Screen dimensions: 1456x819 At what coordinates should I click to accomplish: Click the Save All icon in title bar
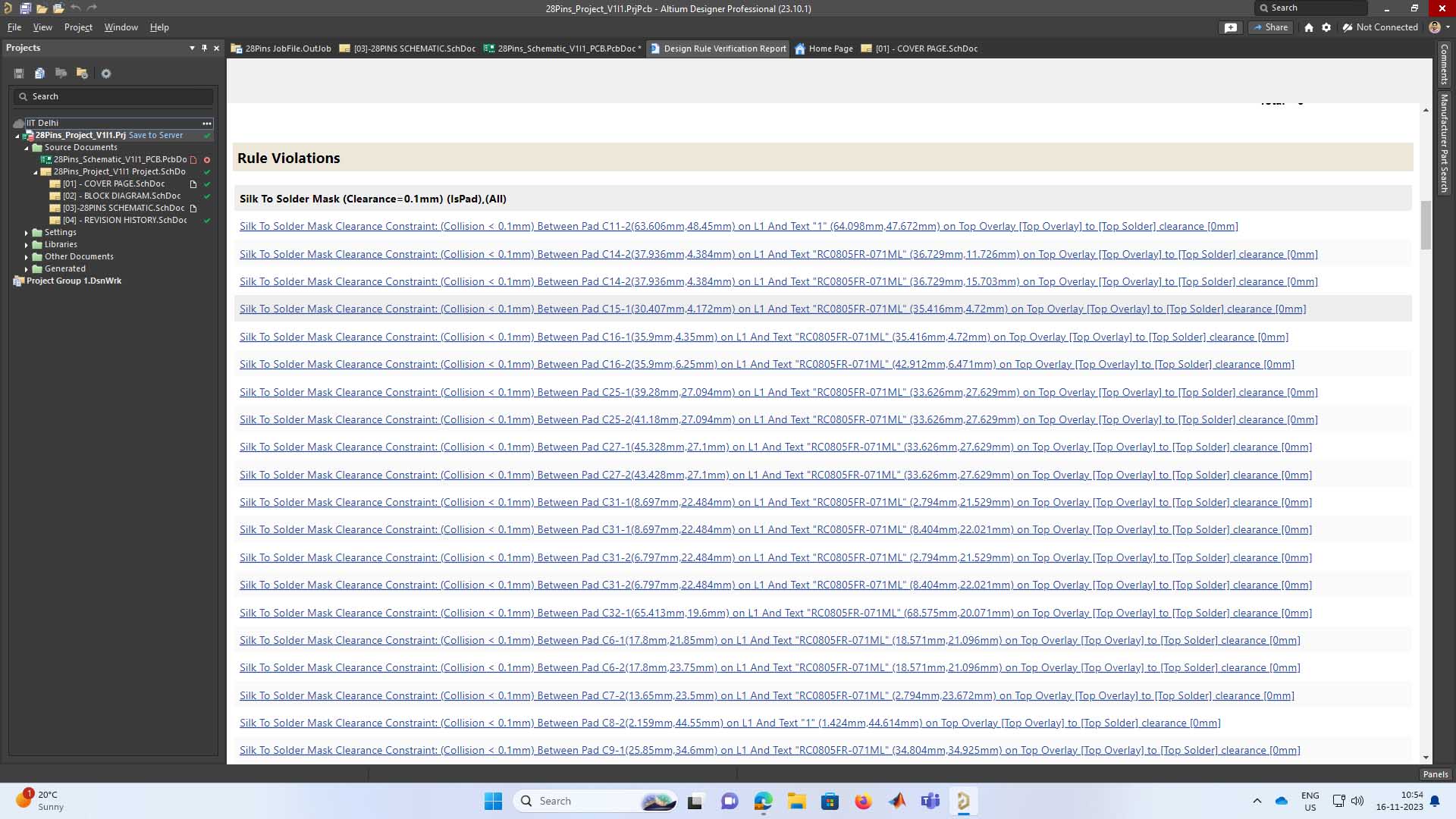point(25,8)
